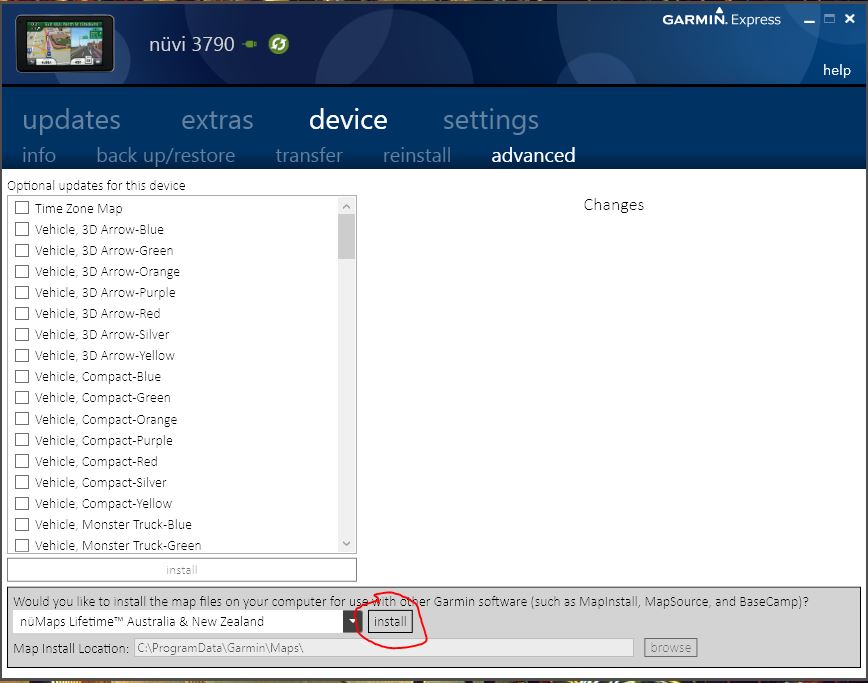Tick the Vehicle, 3D Arrow-Blue checkbox
The image size is (868, 683).
tap(22, 229)
